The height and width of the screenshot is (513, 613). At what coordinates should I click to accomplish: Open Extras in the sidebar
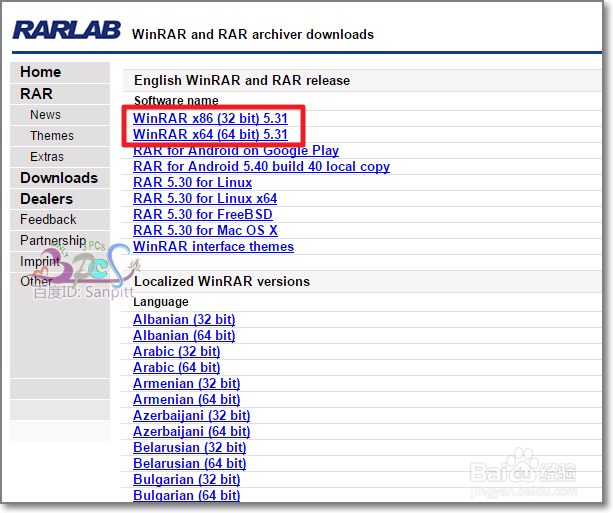click(x=47, y=157)
